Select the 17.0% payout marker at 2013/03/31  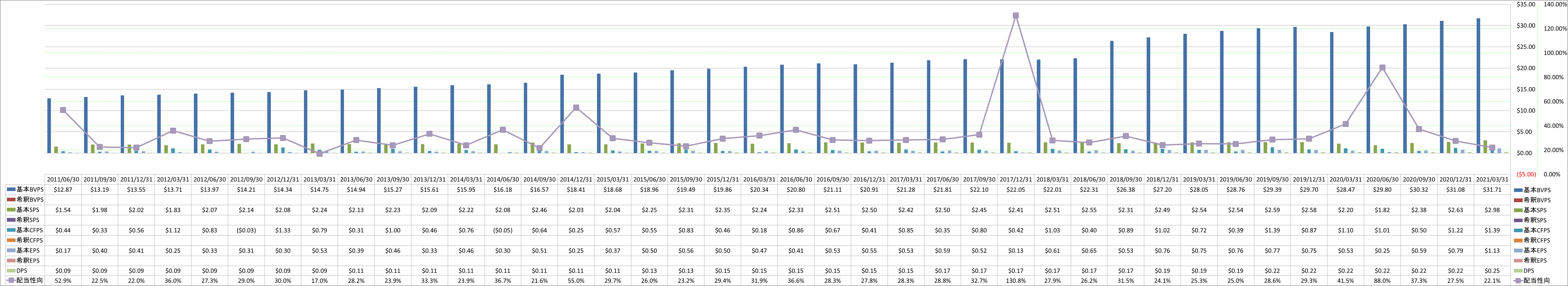tap(320, 153)
